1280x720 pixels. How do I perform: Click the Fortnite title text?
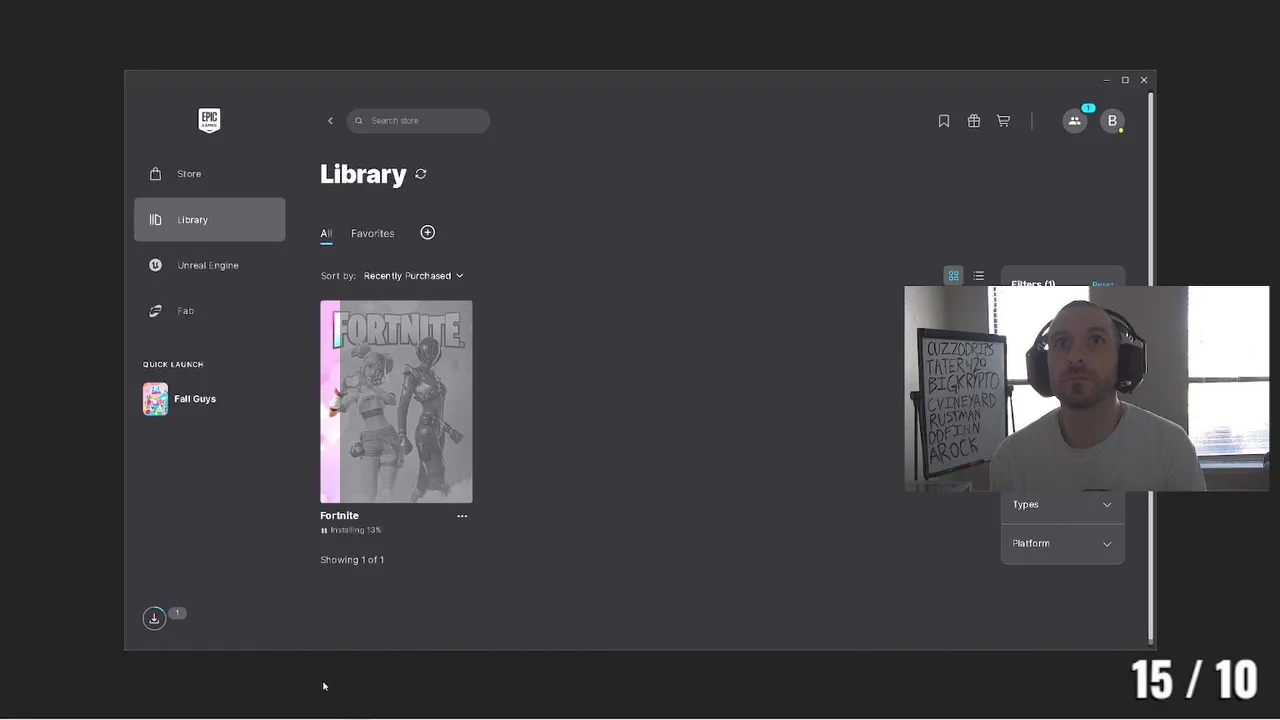(x=339, y=516)
